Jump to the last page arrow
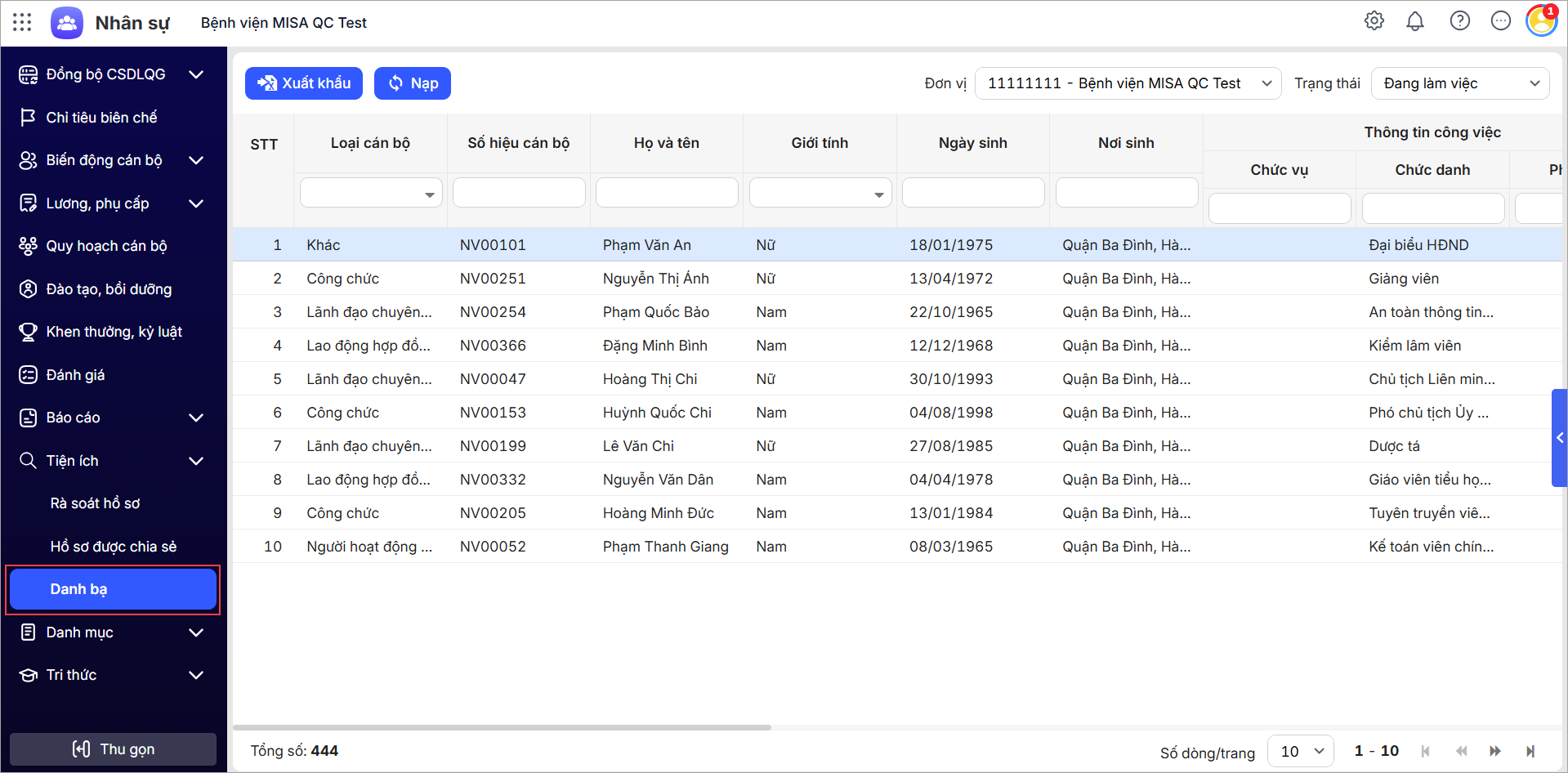This screenshot has width=1568, height=773. coord(1530,751)
